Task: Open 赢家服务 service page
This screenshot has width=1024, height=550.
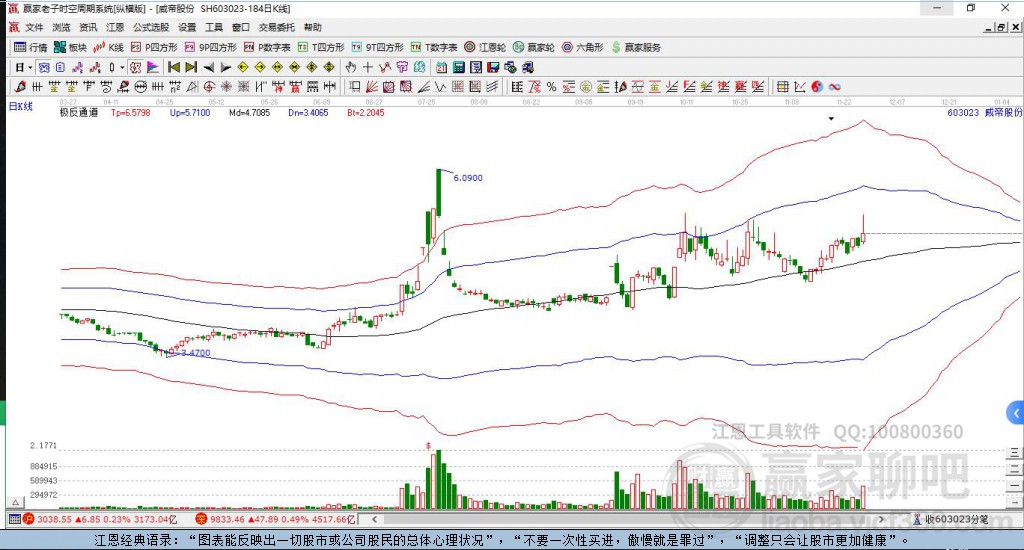Action: coord(636,47)
